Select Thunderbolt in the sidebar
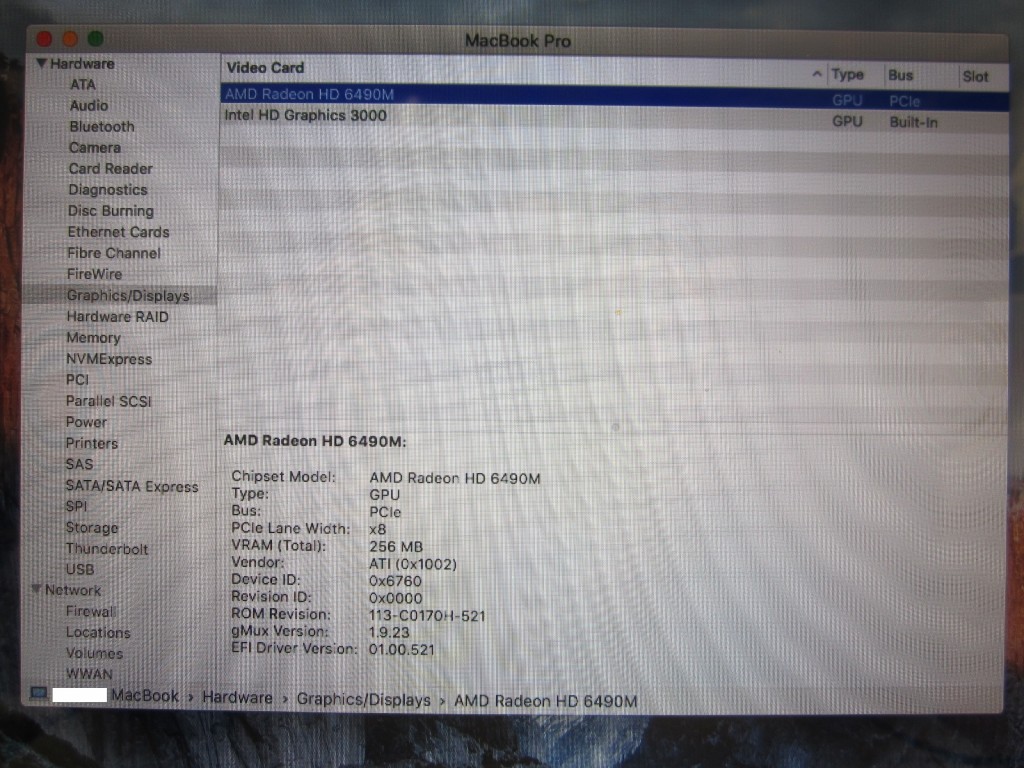This screenshot has height=768, width=1024. (106, 549)
